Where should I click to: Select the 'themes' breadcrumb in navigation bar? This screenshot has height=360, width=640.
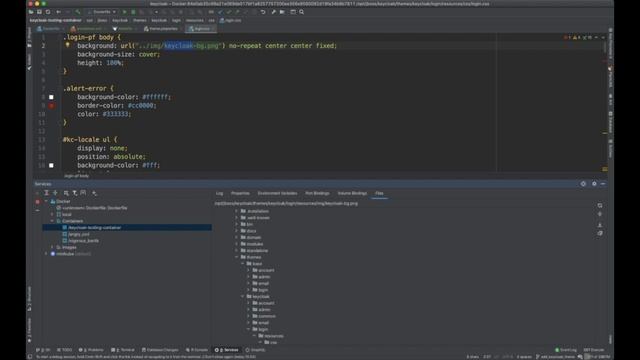pyautogui.click(x=140, y=20)
